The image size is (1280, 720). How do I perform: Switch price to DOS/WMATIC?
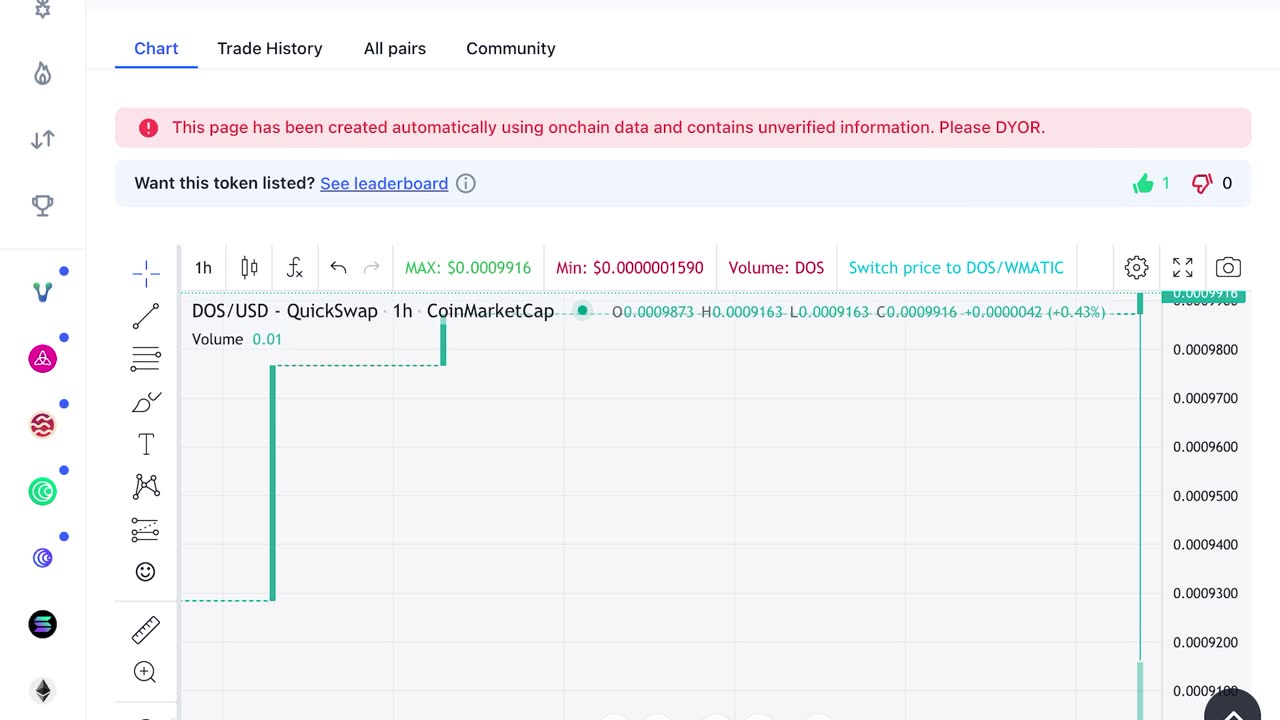pyautogui.click(x=956, y=267)
